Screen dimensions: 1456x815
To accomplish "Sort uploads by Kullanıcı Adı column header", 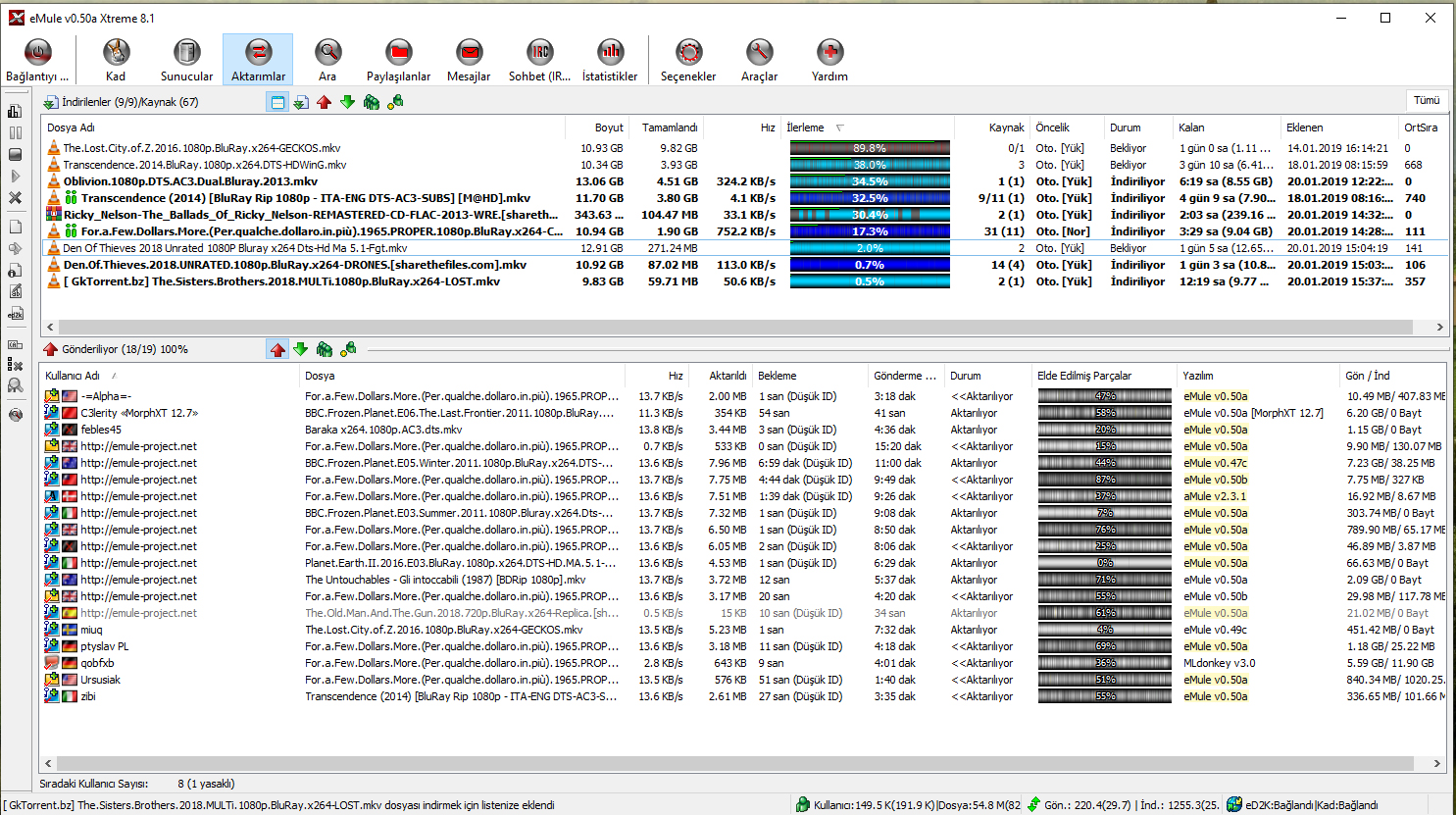I will 171,376.
